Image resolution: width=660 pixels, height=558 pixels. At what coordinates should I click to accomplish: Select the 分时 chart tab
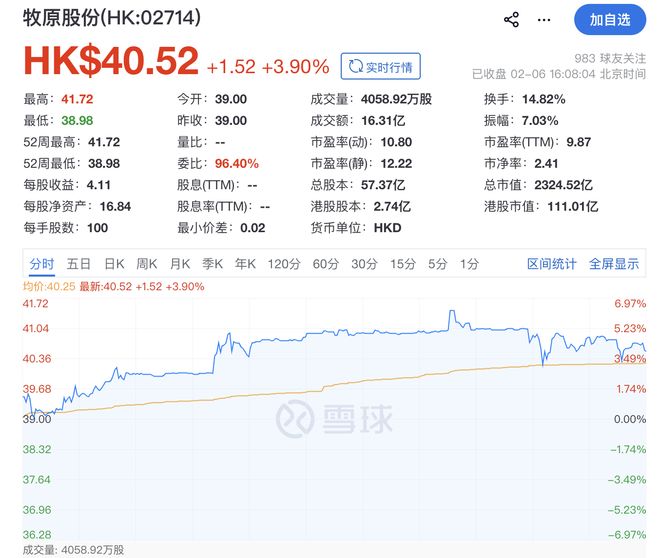pyautogui.click(x=42, y=264)
